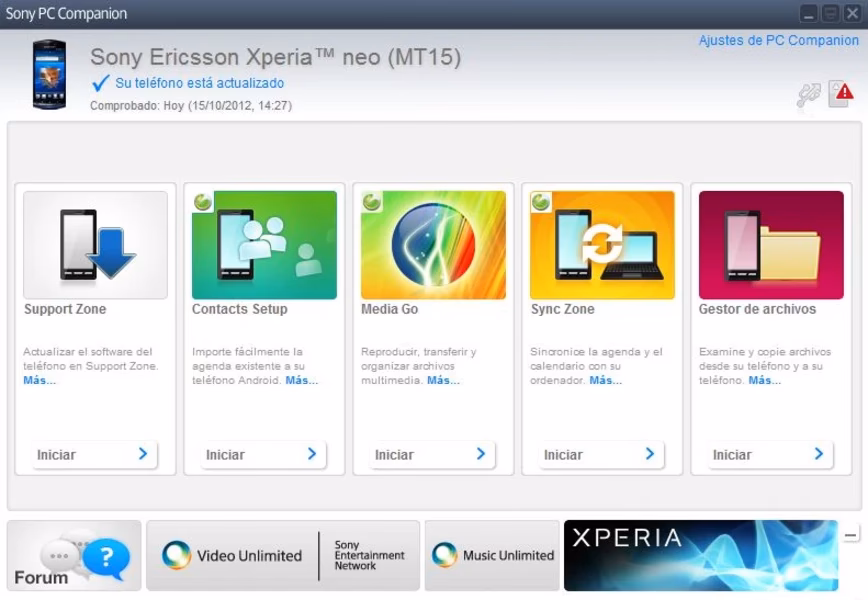The width and height of the screenshot is (868, 600).
Task: Open the Video Unlimited banner
Action: (x=283, y=555)
